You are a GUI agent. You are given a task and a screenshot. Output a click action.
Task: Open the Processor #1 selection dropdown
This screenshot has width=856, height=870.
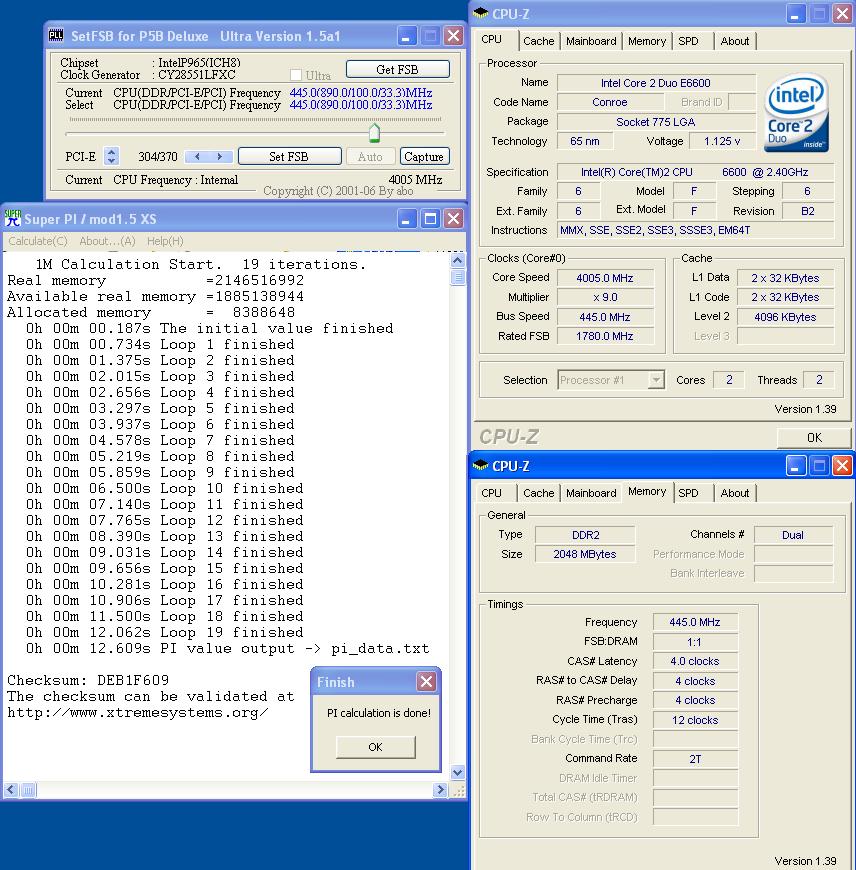coord(656,380)
